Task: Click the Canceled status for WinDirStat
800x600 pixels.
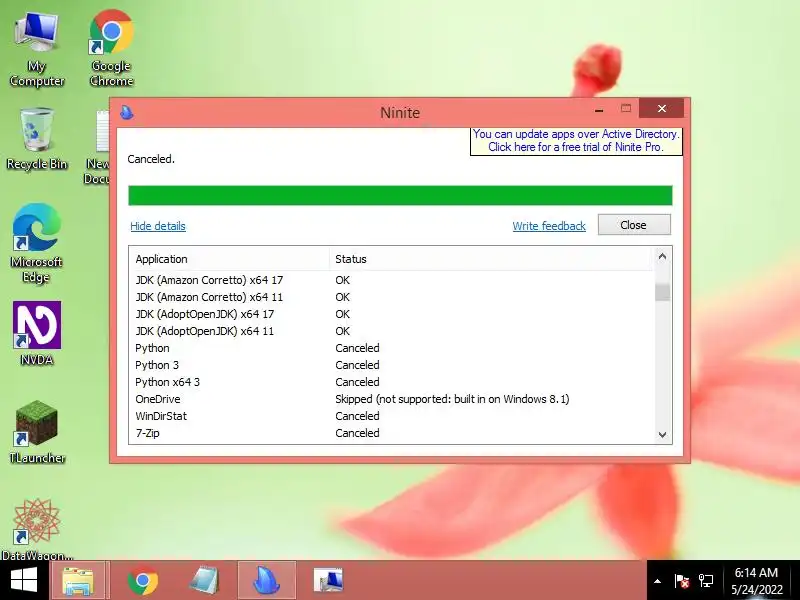Action: (357, 416)
